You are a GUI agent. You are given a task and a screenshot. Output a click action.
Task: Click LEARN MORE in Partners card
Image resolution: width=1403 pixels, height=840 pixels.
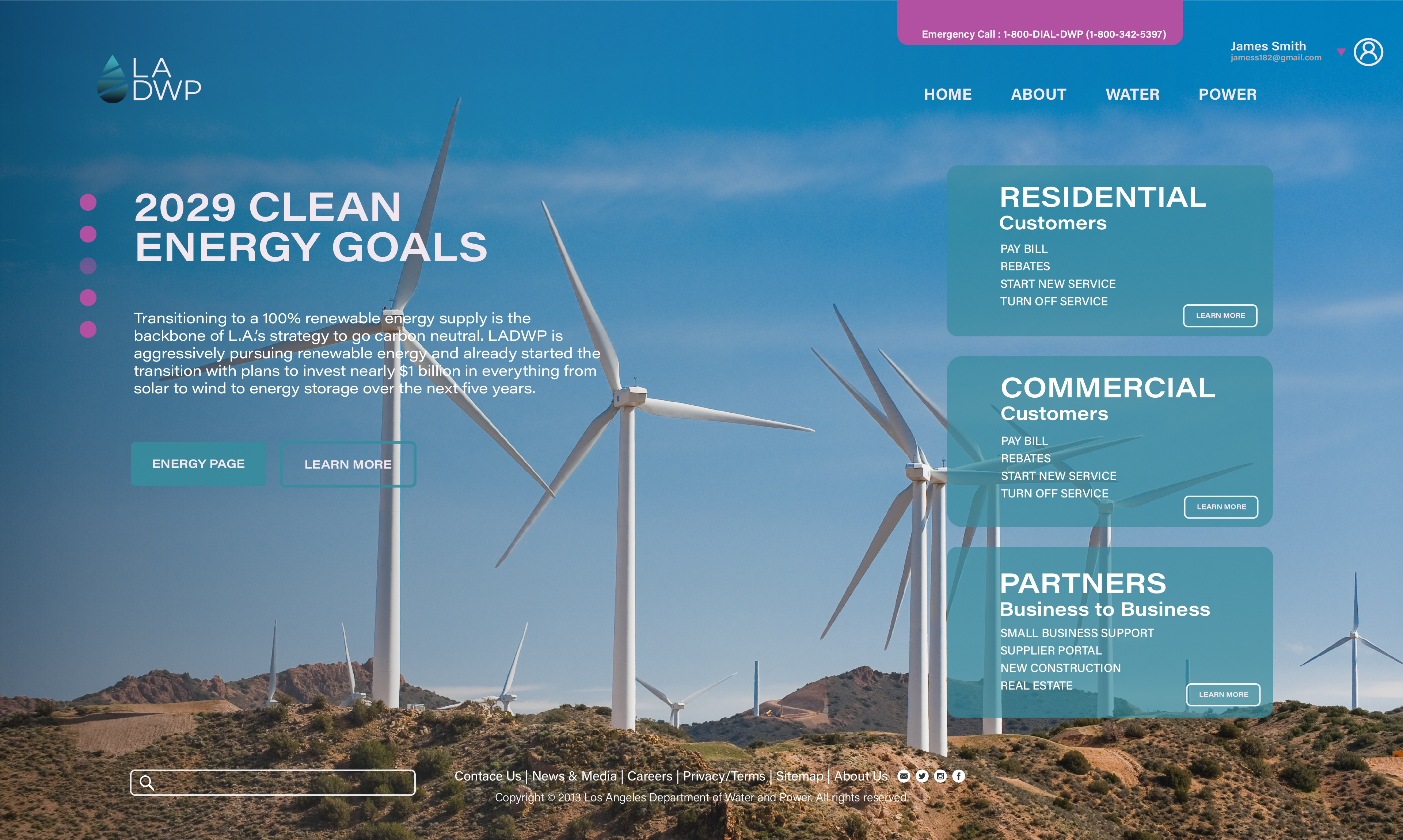[x=1223, y=695]
